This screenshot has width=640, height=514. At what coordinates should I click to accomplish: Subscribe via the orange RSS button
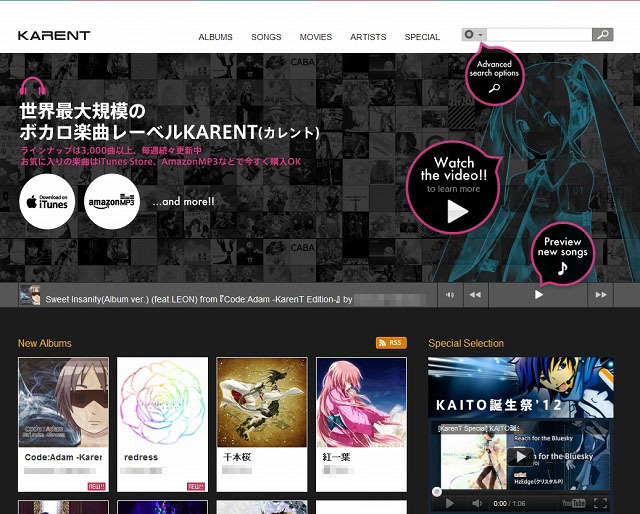pyautogui.click(x=391, y=343)
